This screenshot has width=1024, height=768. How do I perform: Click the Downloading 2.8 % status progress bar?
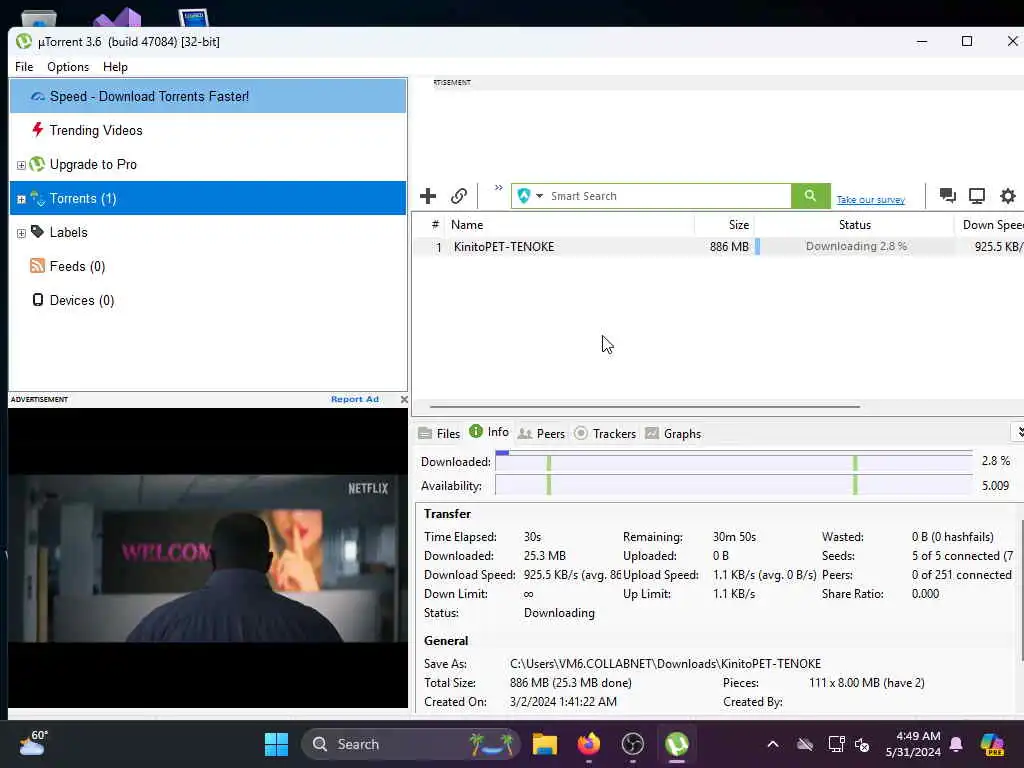pos(855,246)
